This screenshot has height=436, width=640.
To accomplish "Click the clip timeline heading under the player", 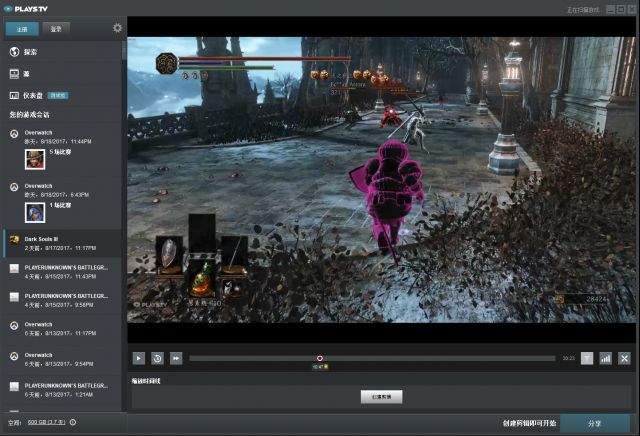I will pos(146,381).
